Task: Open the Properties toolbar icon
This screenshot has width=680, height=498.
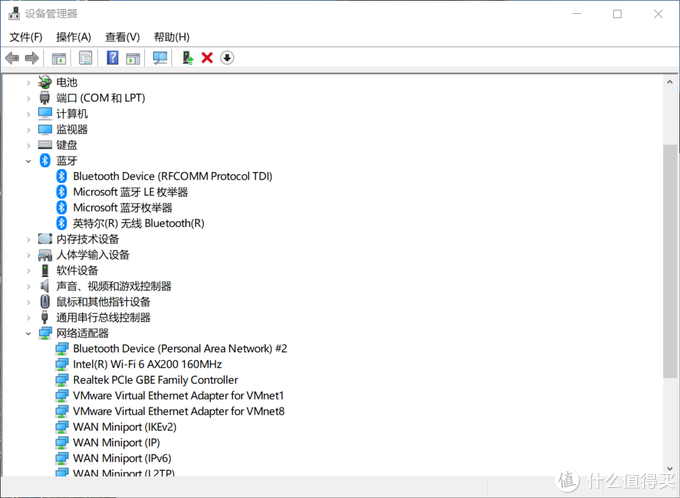Action: click(85, 58)
